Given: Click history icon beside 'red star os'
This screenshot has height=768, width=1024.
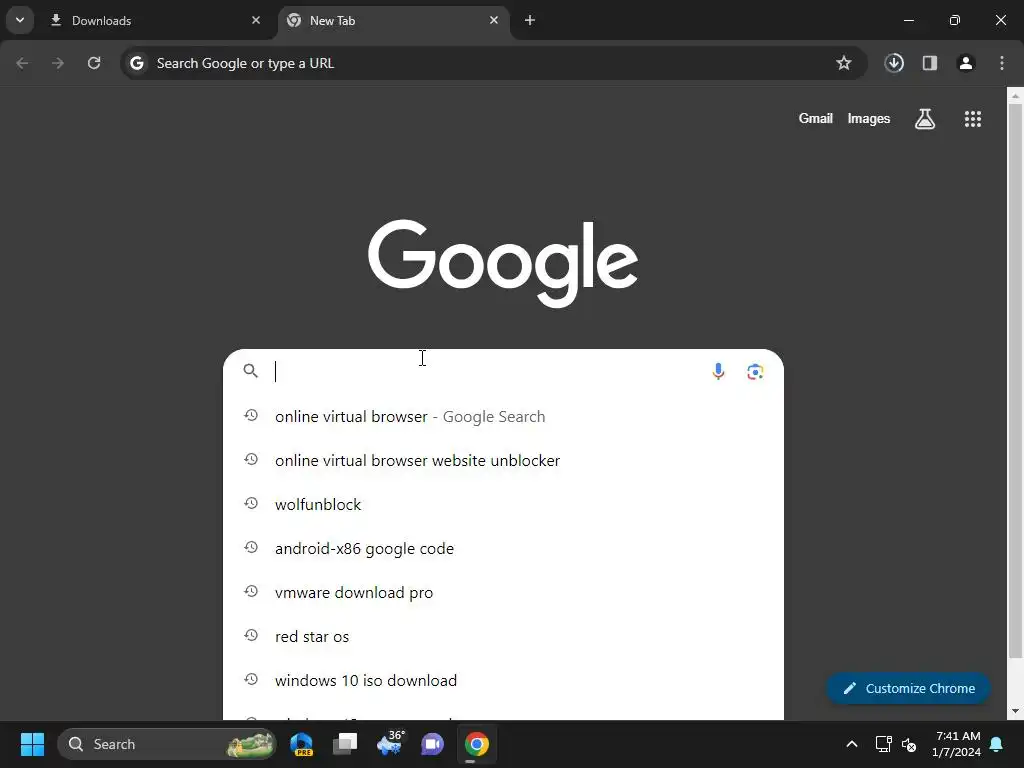Looking at the screenshot, I should (x=251, y=635).
